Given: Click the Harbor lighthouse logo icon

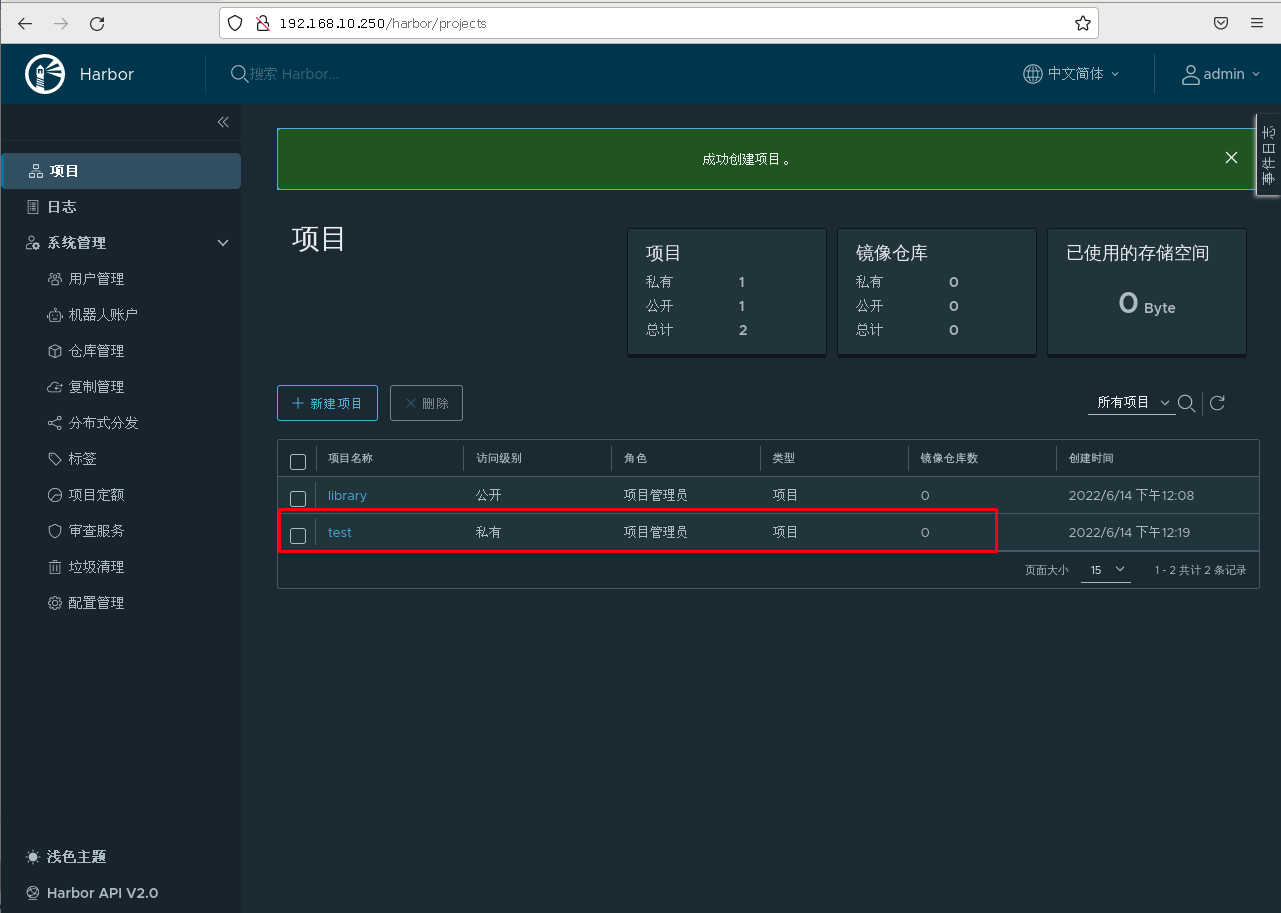Looking at the screenshot, I should [45, 74].
